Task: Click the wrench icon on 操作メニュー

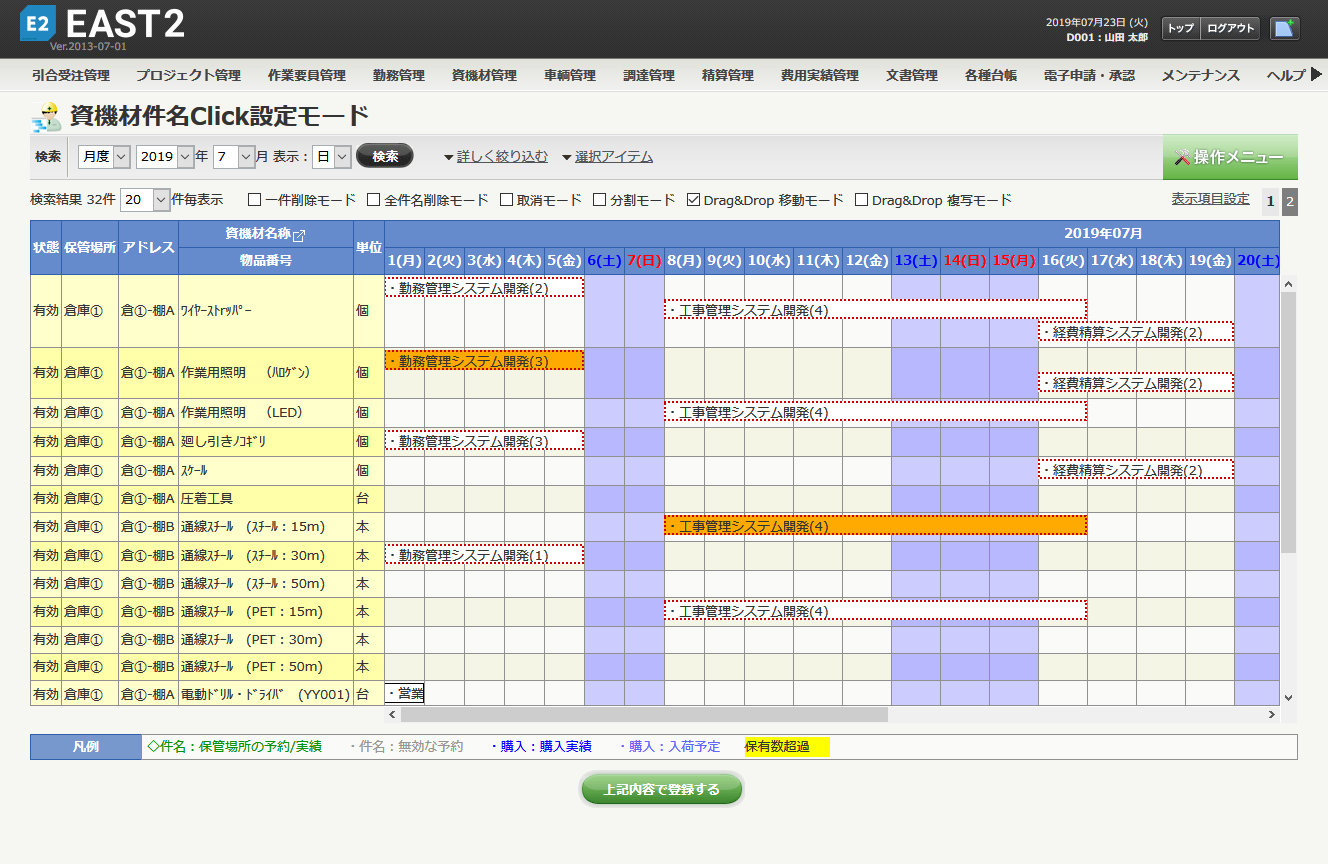Action: click(1183, 157)
